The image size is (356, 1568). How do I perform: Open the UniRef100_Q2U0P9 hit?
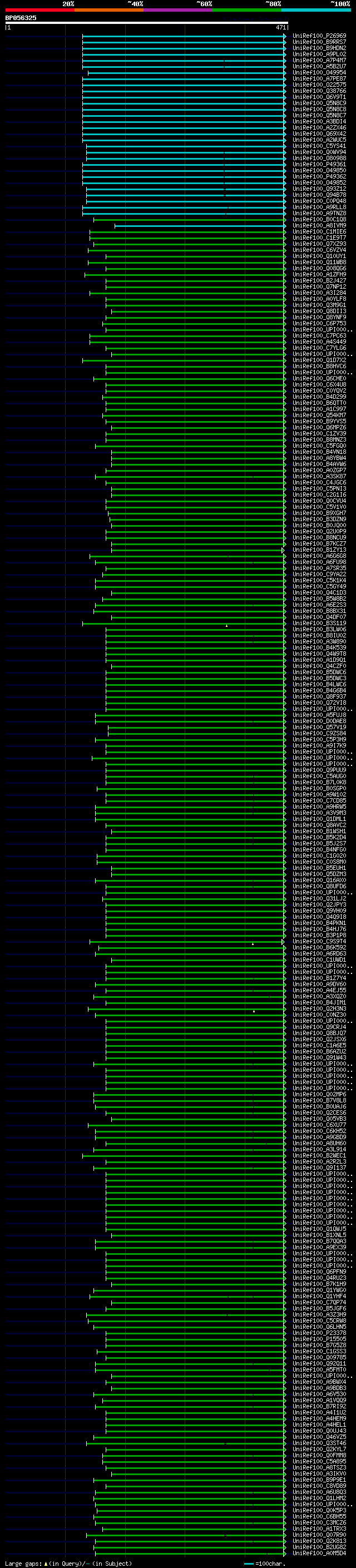point(319,531)
